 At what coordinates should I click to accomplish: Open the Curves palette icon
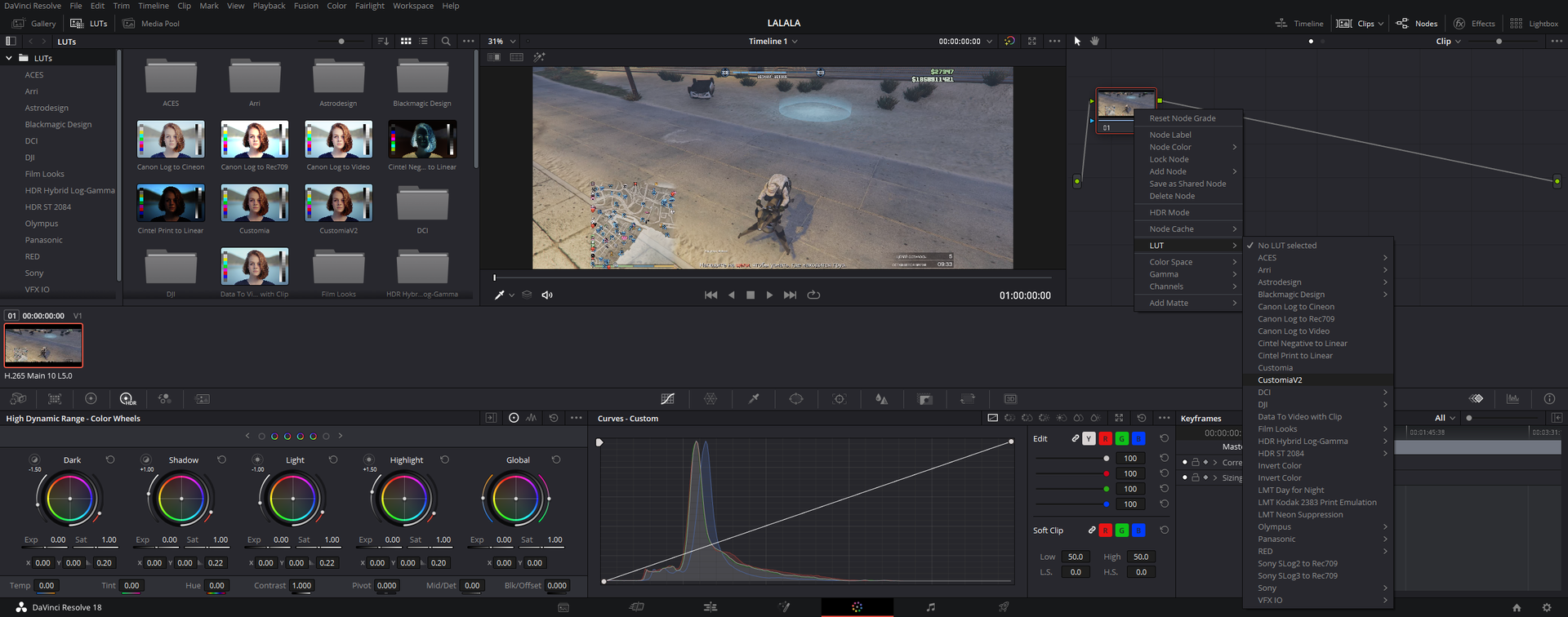tap(667, 399)
